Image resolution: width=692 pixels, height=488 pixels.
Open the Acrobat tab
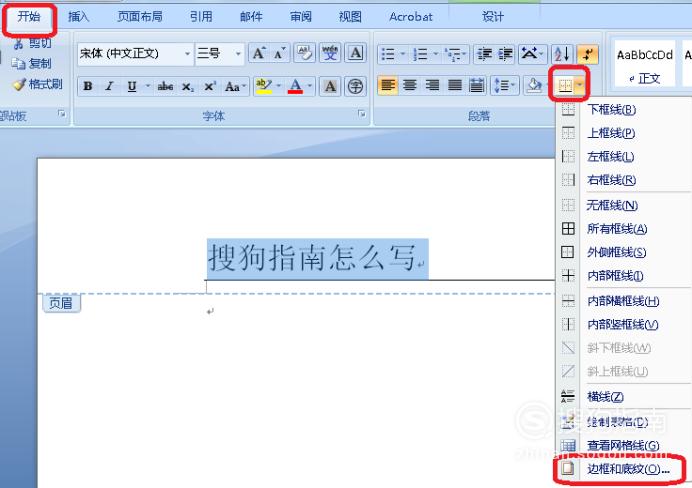(x=411, y=17)
